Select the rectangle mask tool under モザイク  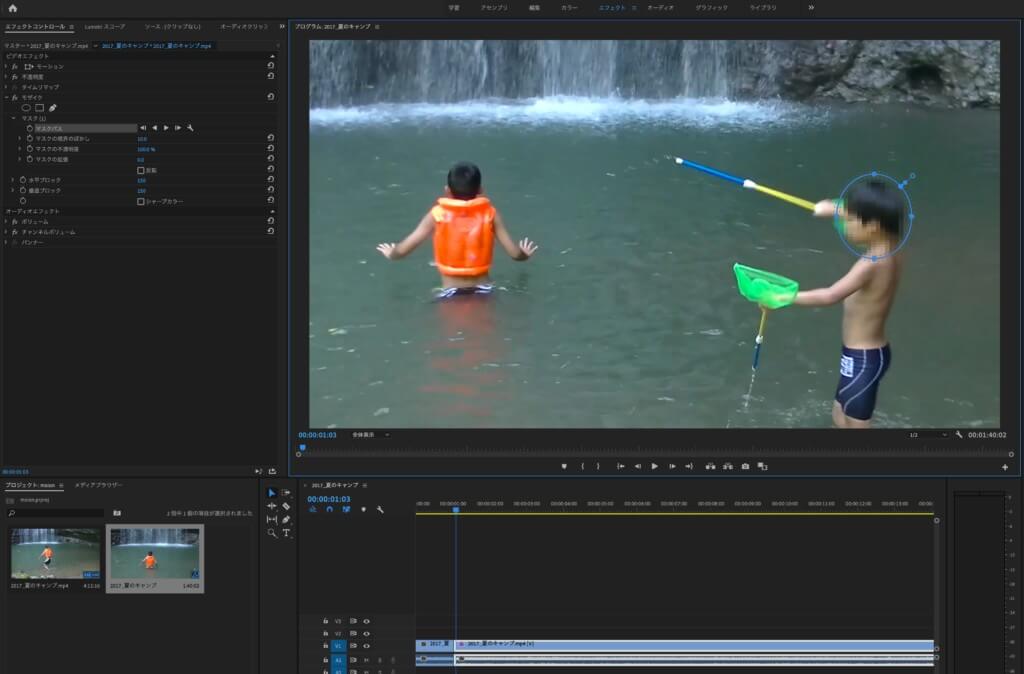(x=39, y=107)
